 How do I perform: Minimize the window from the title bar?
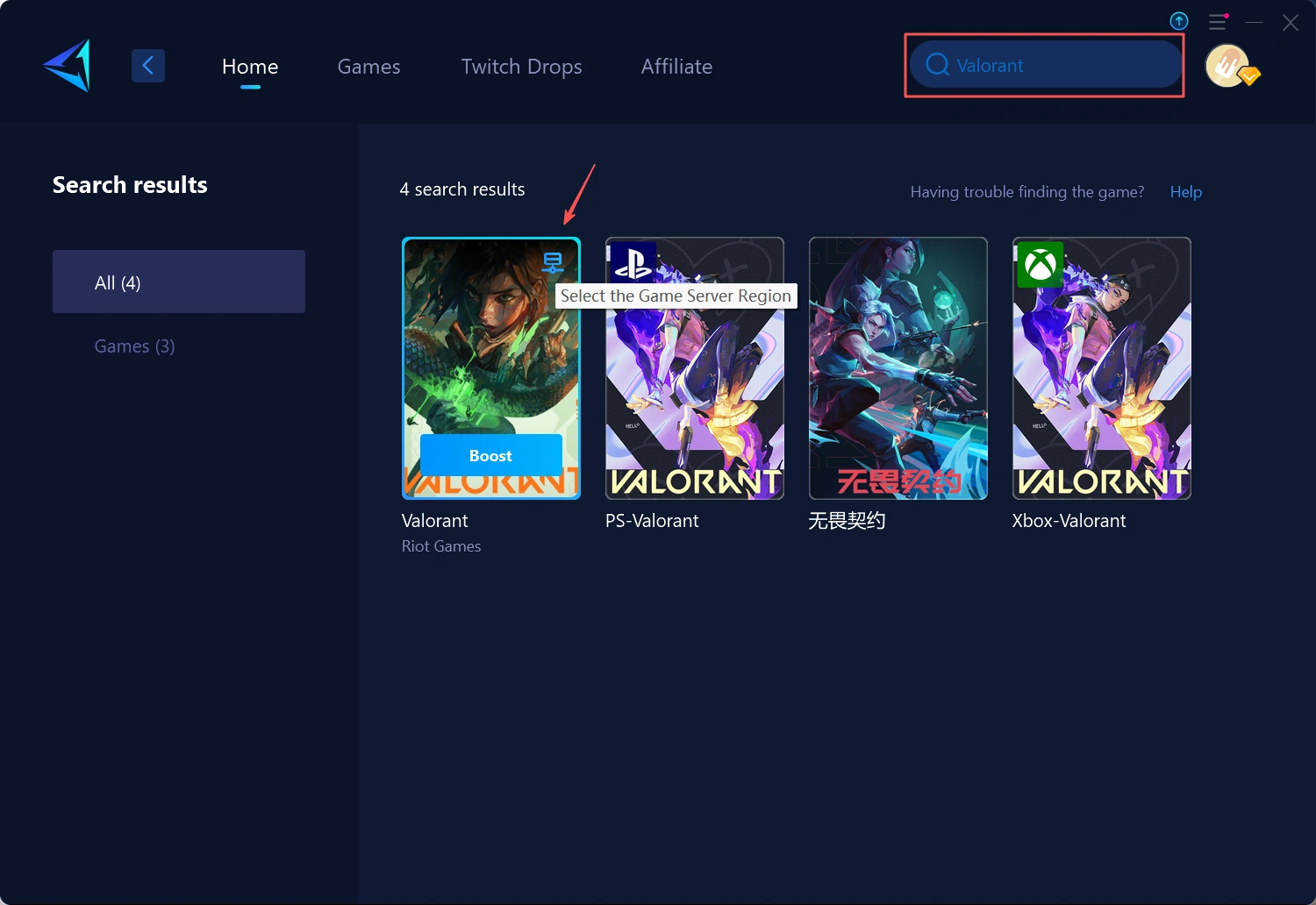point(1255,22)
